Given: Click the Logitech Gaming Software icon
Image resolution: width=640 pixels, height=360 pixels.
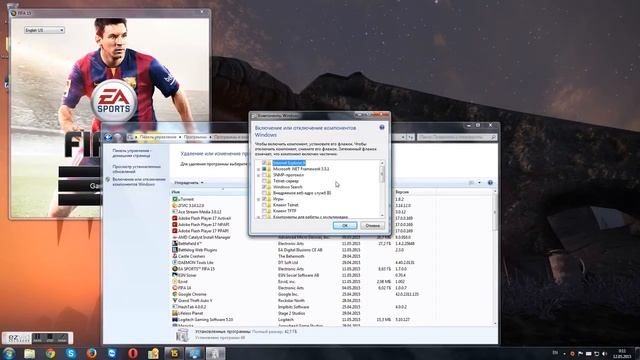Looking at the screenshot, I should click(x=175, y=319).
